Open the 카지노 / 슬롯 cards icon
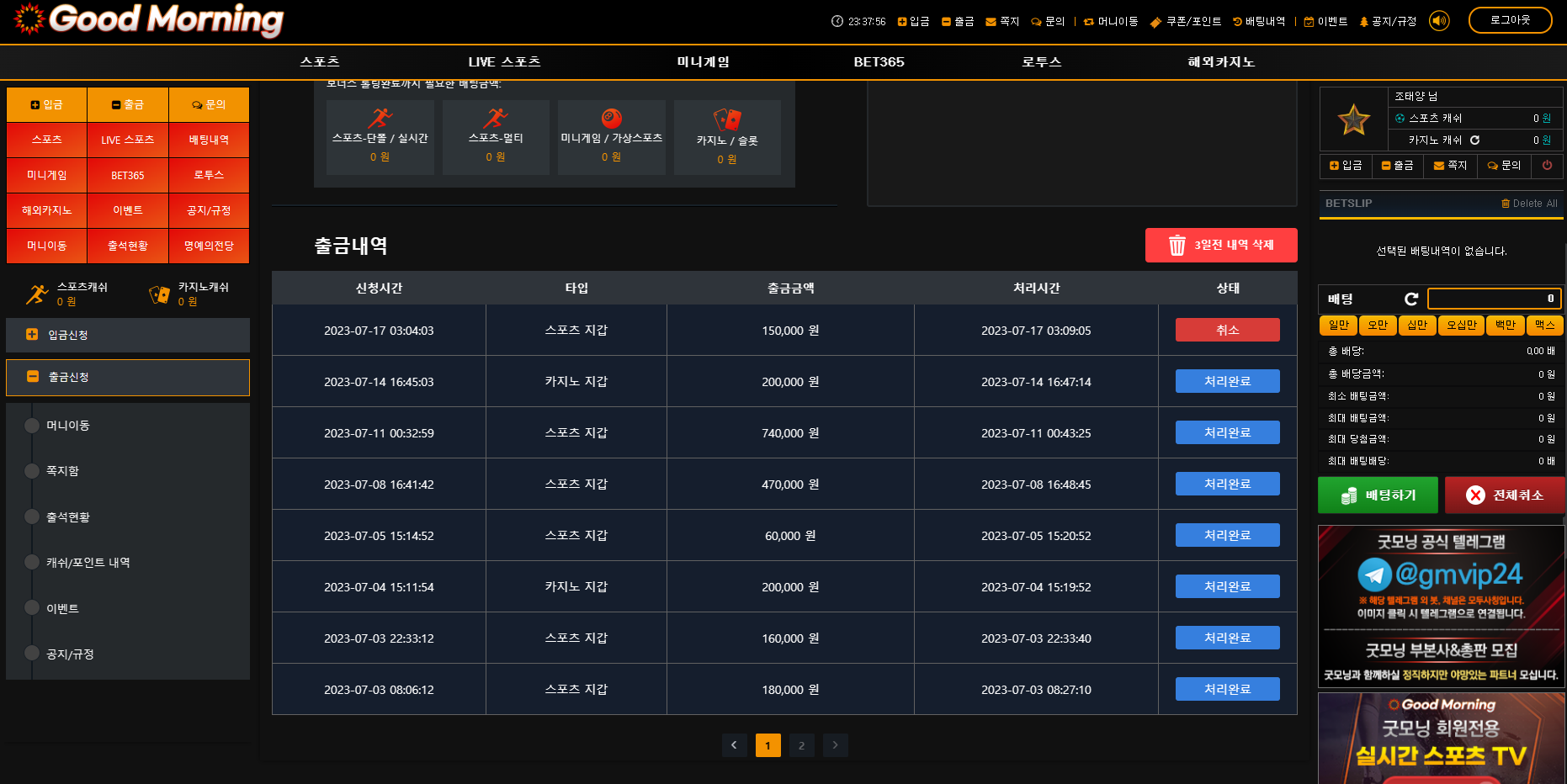The width and height of the screenshot is (1567, 784). pos(727,119)
